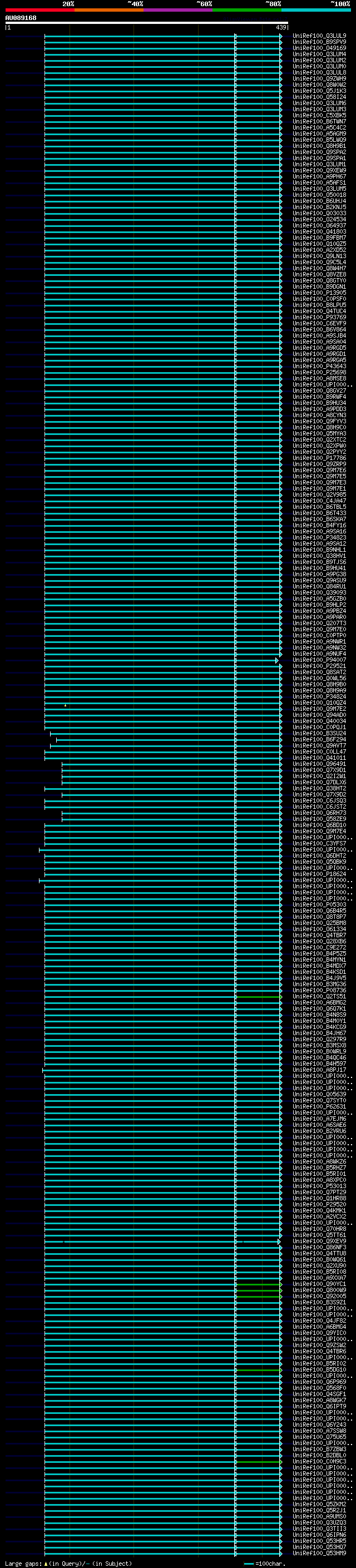Viewport: 356px width, 1568px height.
Task: Select label UniRef100_O64937
Action: (x=319, y=225)
